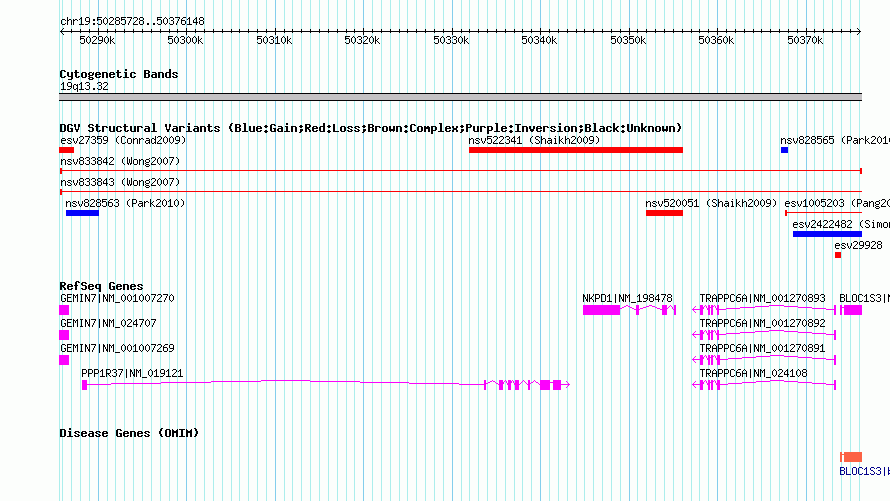Click the 50290k ruler tick label
Viewport: 890px width, 501px height.
pos(97,40)
